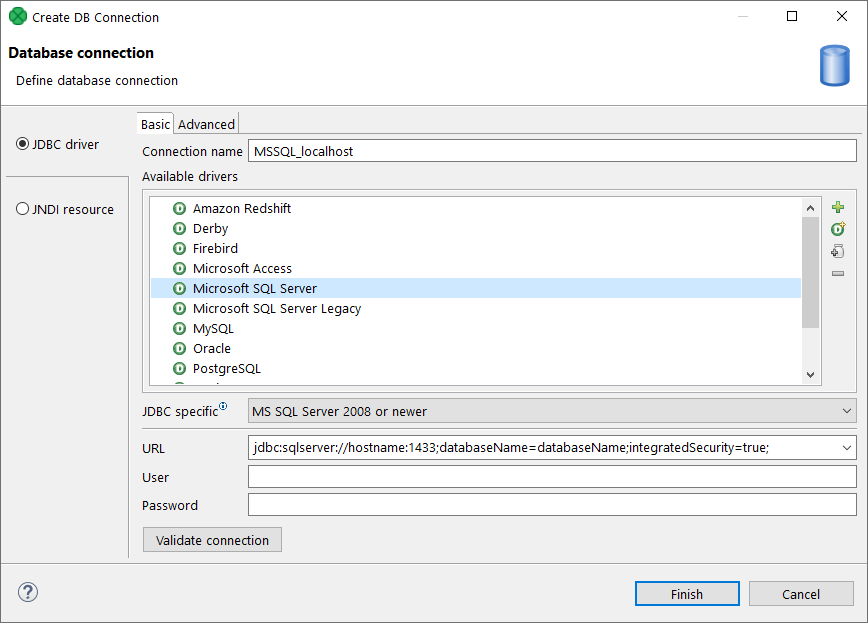Screen dimensions: 868x623
Task: Open help via the question mark icon
Action: coord(27,592)
